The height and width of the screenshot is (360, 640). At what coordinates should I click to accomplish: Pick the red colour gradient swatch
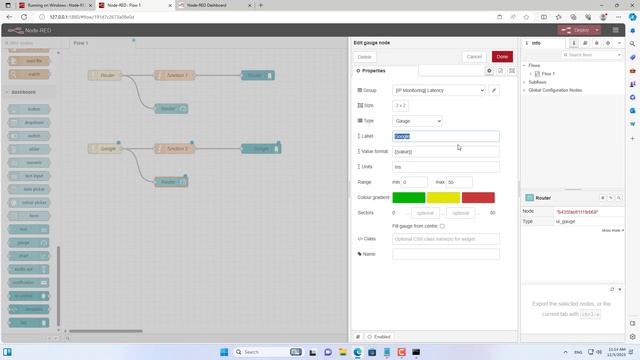[478, 198]
